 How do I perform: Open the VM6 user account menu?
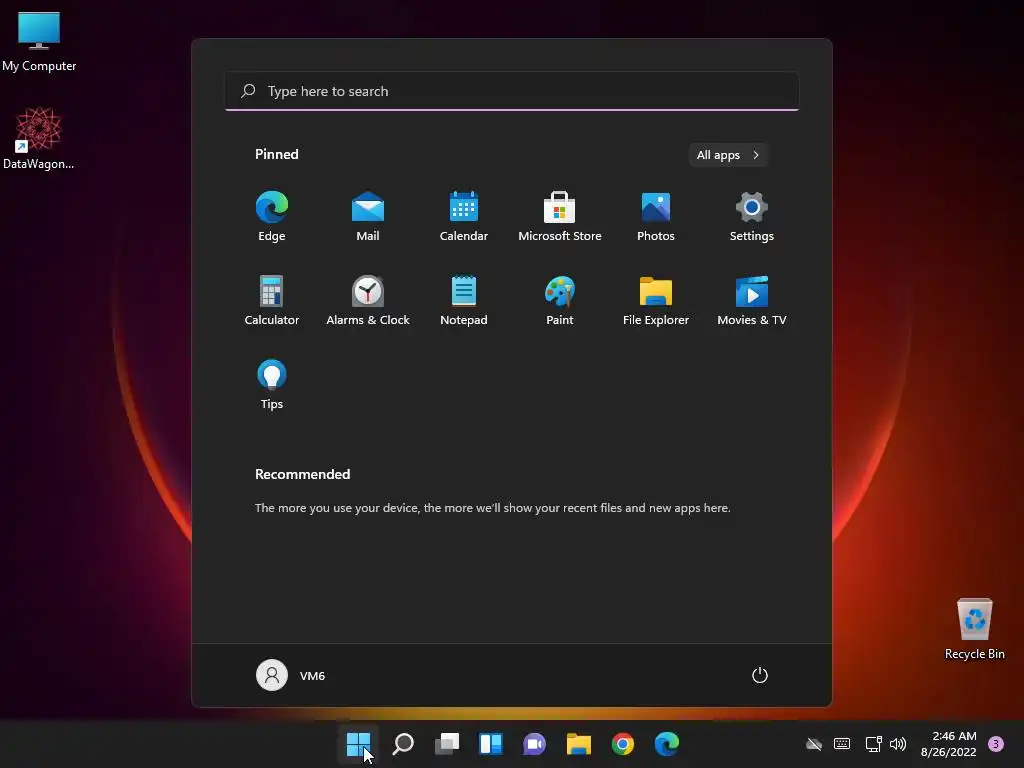click(x=291, y=675)
